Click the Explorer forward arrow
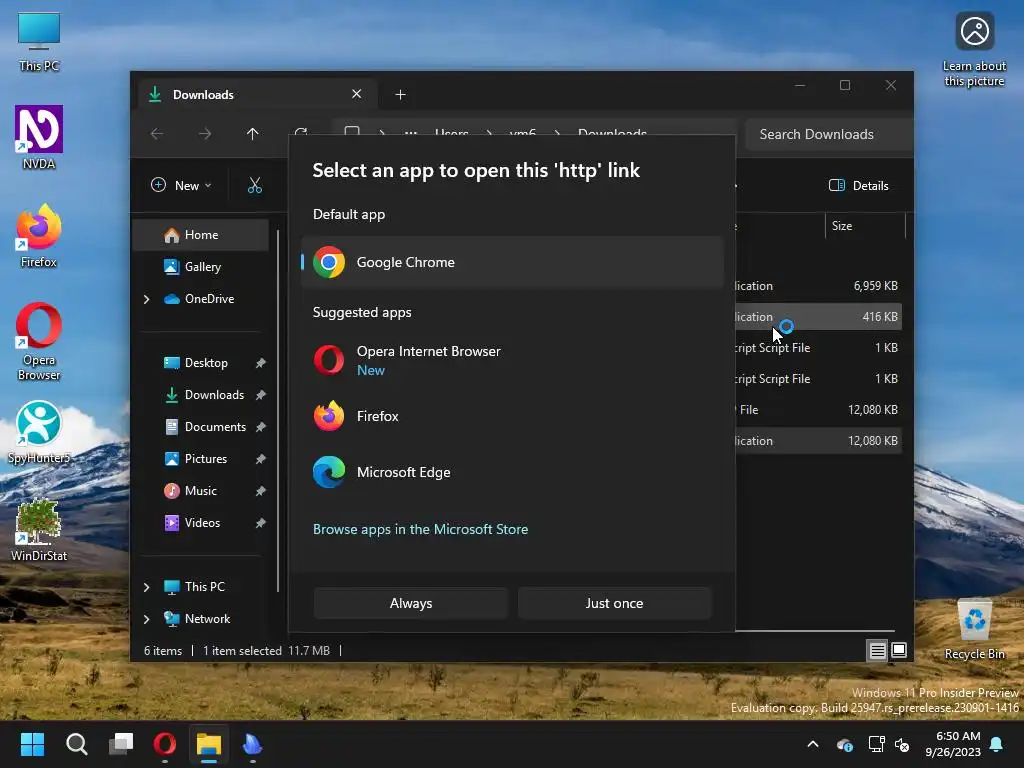This screenshot has height=768, width=1024. click(205, 134)
